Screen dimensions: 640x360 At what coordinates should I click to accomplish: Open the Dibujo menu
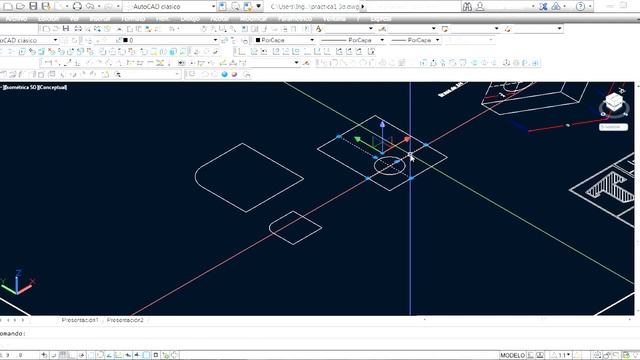(190, 19)
